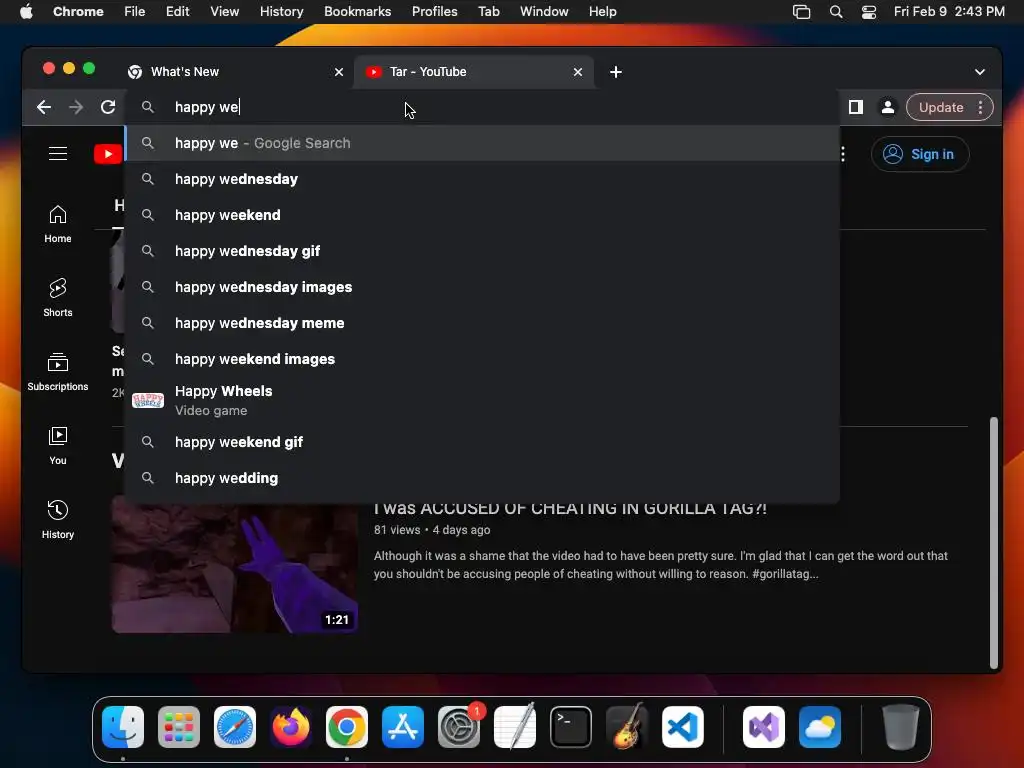Click the menu bar clock
The image size is (1024, 768).
pos(949,12)
